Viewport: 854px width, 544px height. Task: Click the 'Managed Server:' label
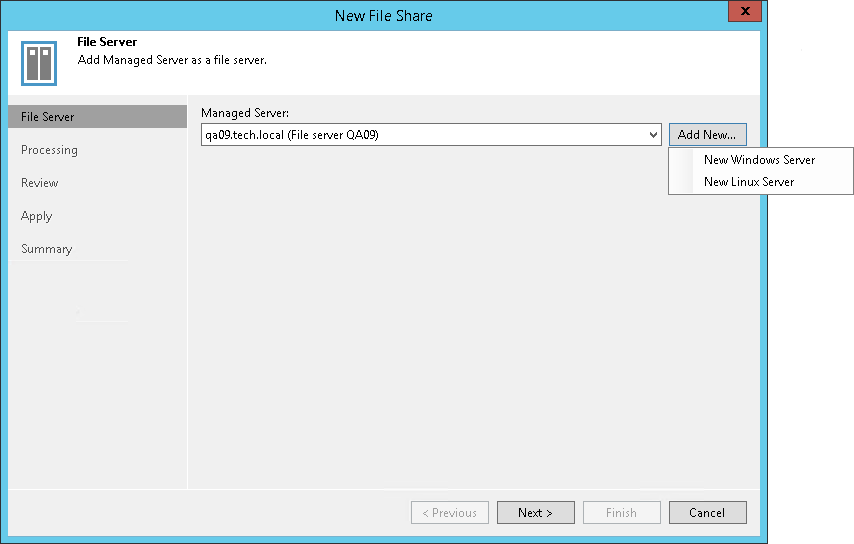coord(245,113)
